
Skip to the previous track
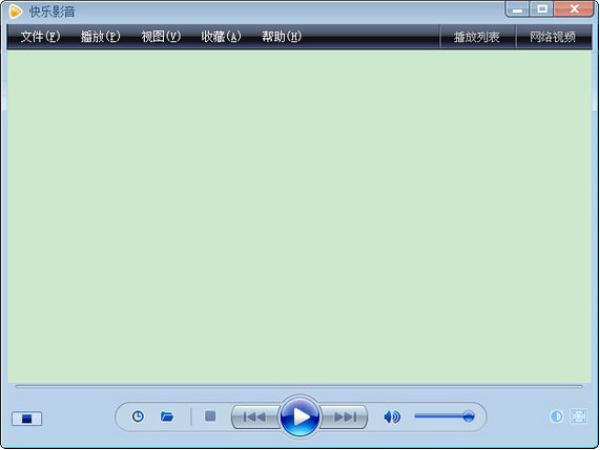(255, 417)
